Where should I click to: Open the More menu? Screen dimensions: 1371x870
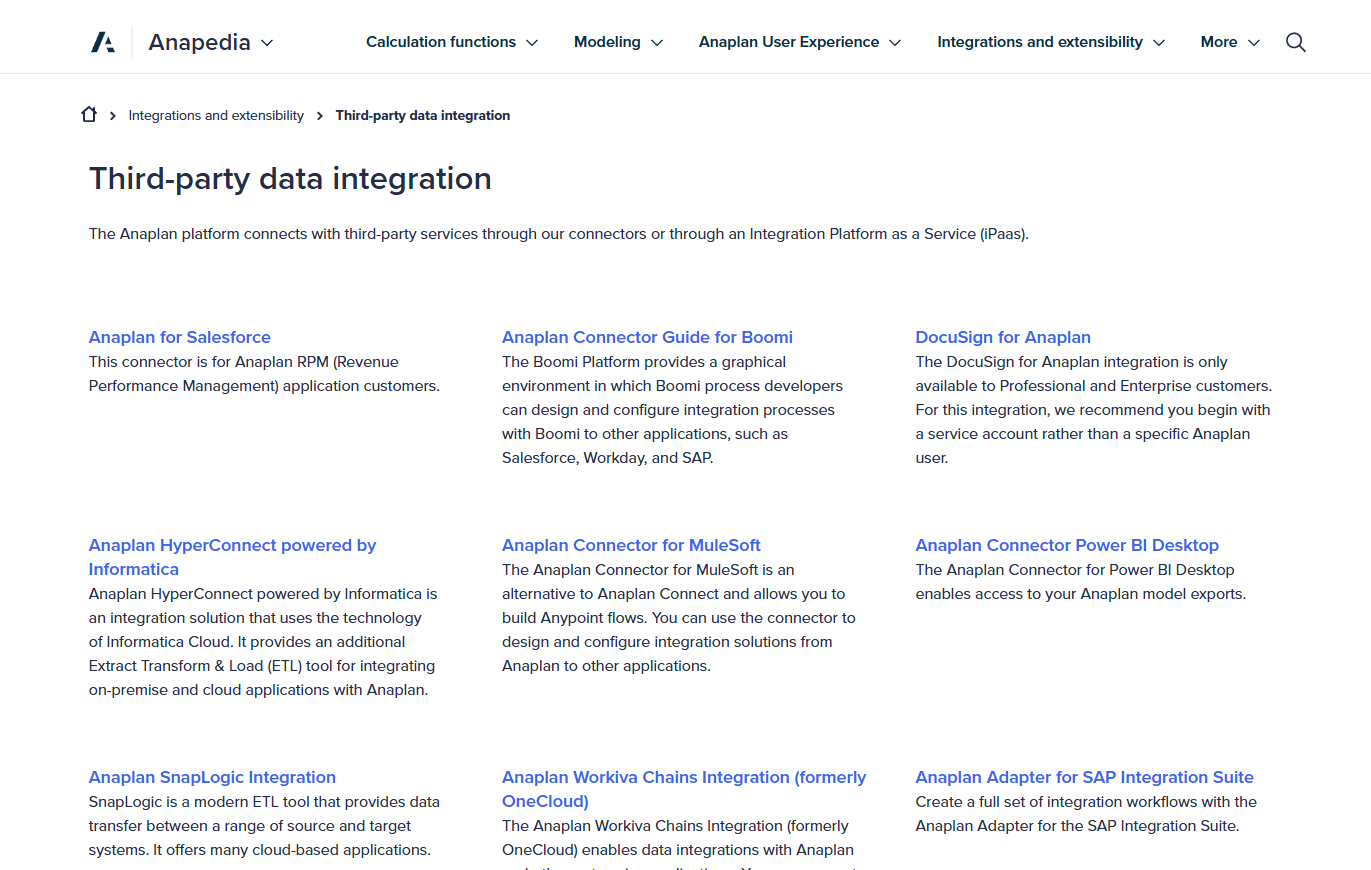1230,42
